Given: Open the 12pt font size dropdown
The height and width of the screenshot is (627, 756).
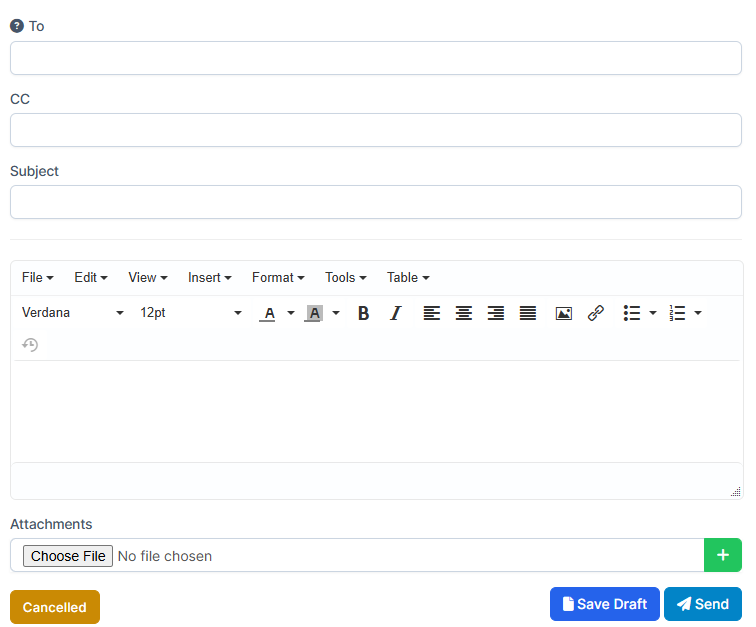Looking at the screenshot, I should tap(190, 313).
